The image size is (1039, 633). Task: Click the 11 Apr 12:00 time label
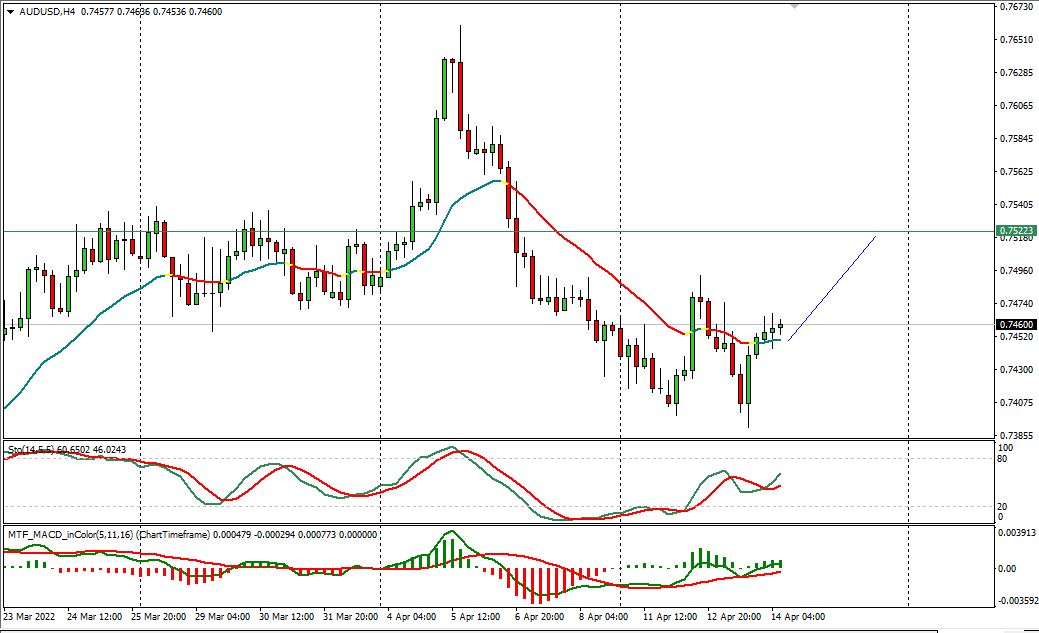click(x=670, y=616)
